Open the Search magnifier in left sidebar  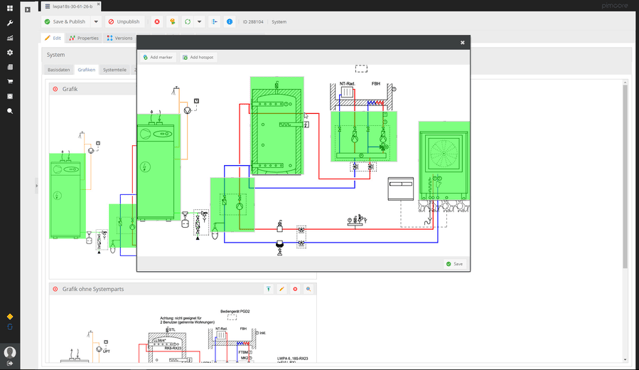10,111
